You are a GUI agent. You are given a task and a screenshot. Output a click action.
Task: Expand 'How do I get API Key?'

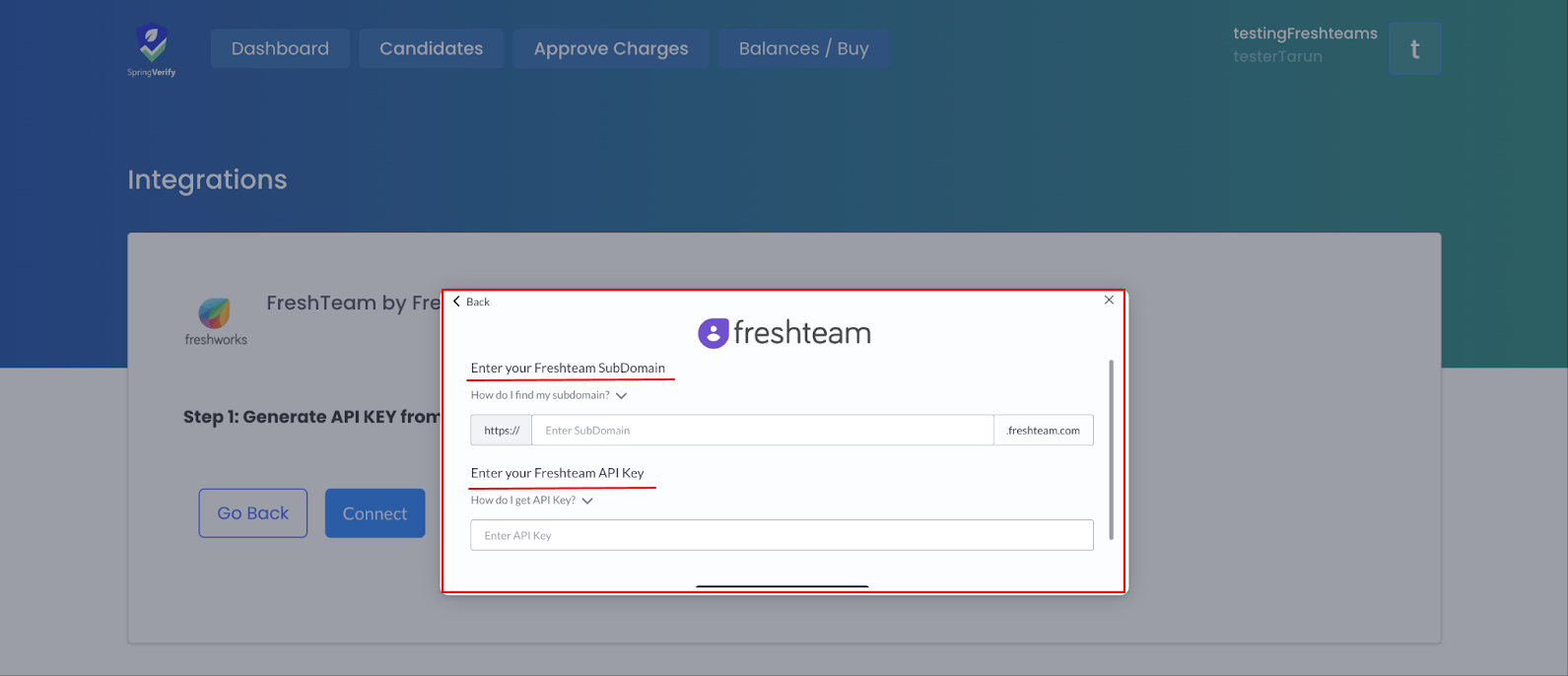[532, 501]
